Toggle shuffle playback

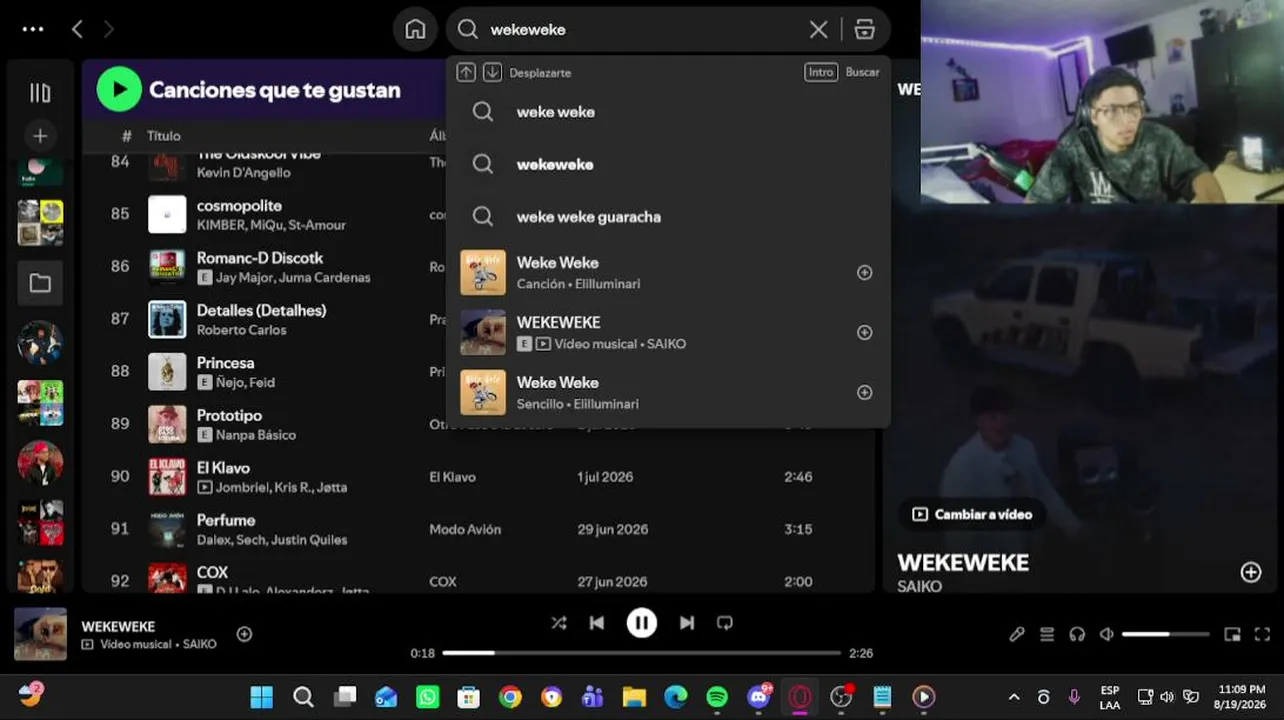click(x=559, y=623)
